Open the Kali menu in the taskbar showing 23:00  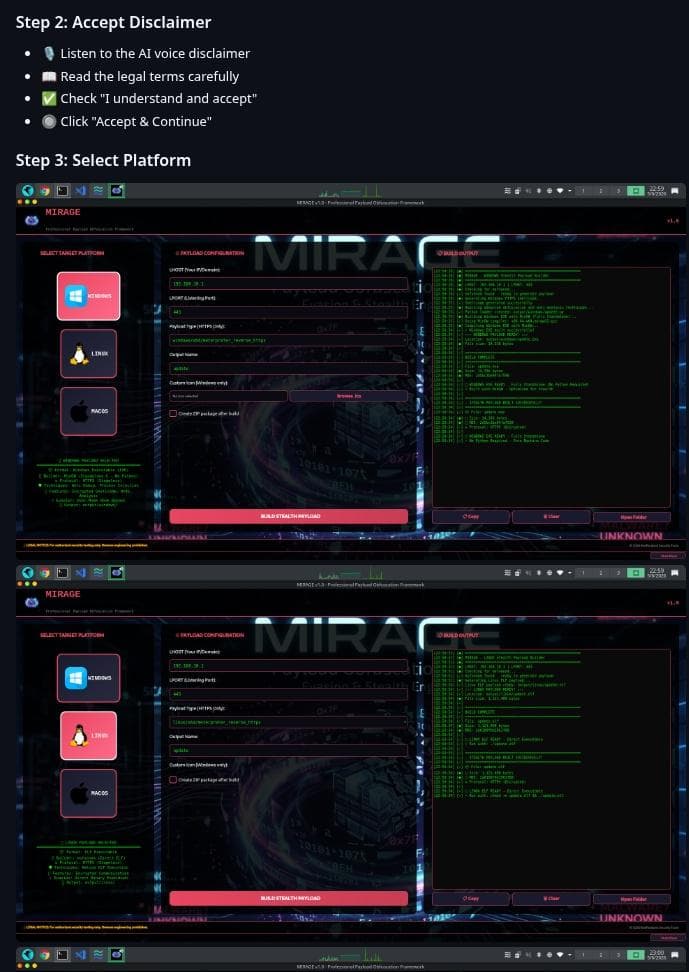pos(28,954)
